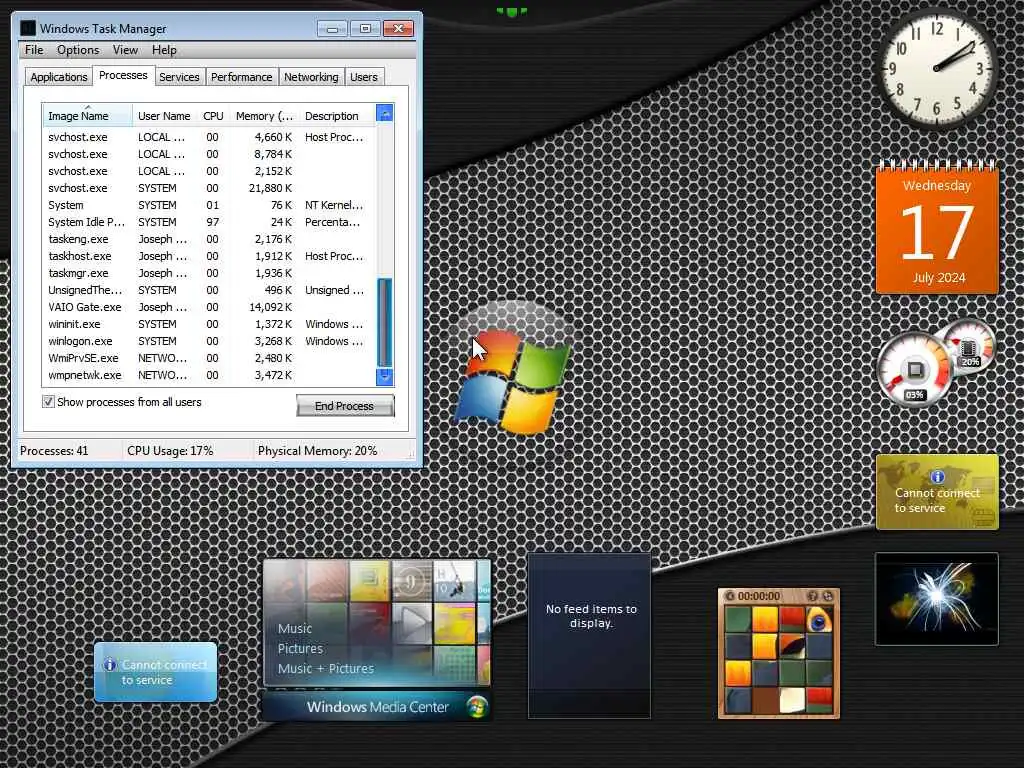Click the analog clock gadget
This screenshot has height=768, width=1024.
(x=936, y=67)
